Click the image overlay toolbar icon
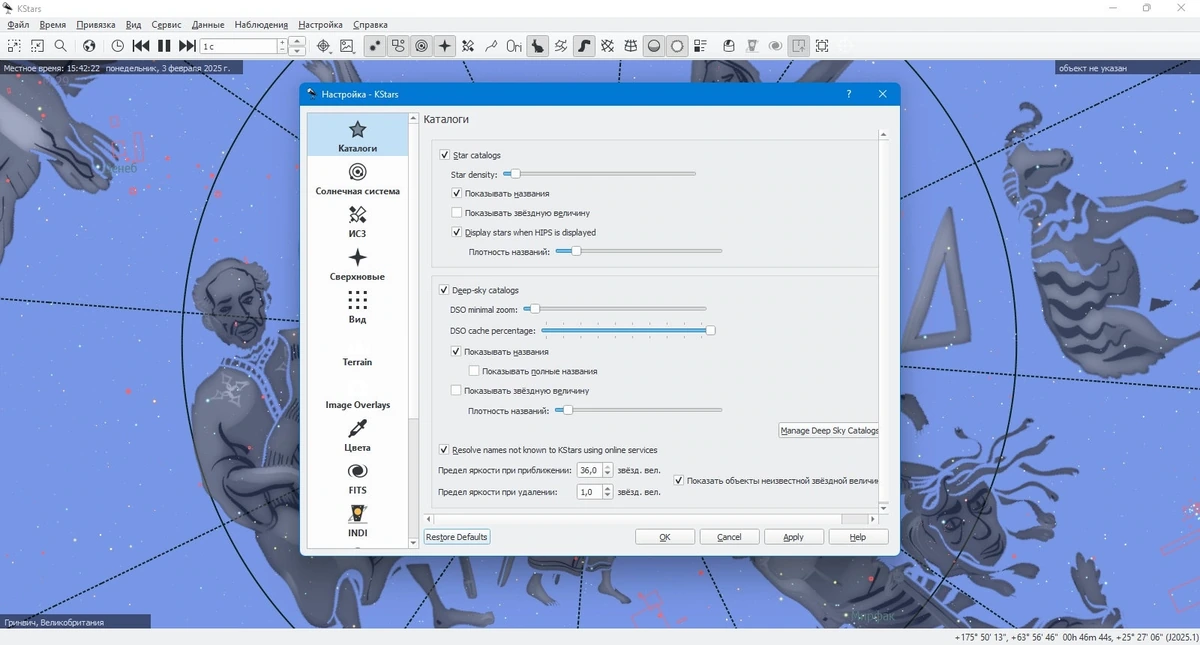The width and height of the screenshot is (1200, 645). [346, 45]
